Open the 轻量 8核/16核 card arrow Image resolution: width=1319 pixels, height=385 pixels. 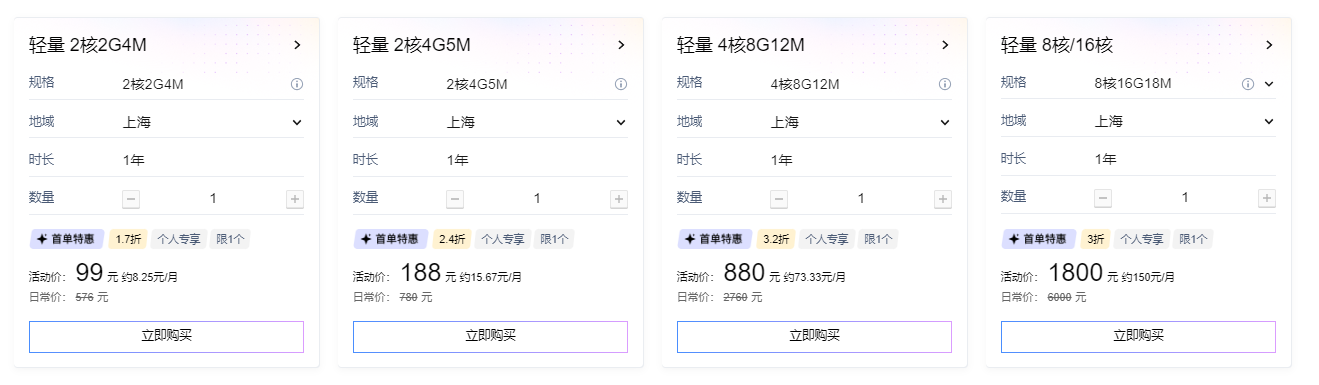(1269, 45)
